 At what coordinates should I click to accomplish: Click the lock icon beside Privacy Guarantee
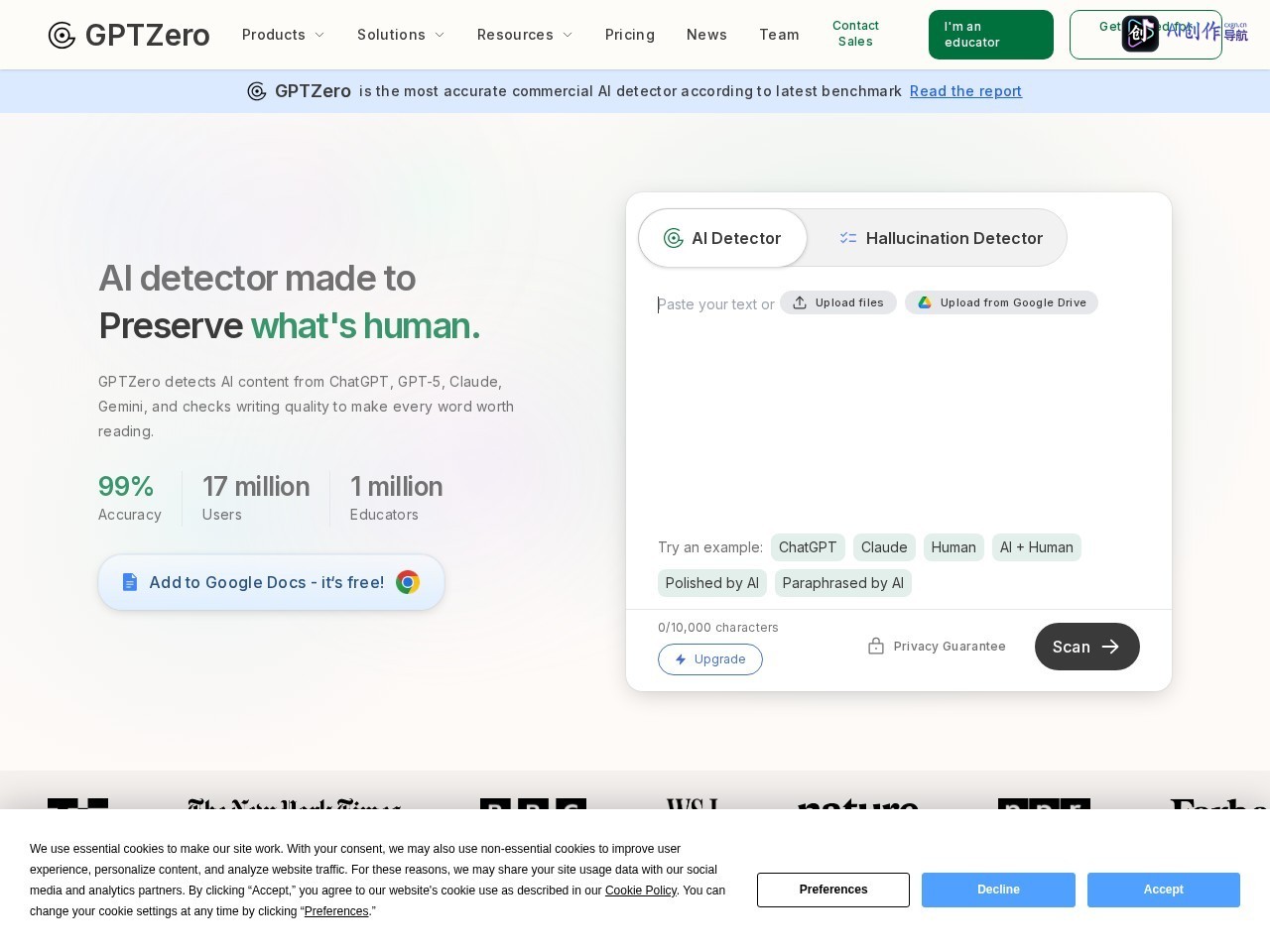[876, 647]
